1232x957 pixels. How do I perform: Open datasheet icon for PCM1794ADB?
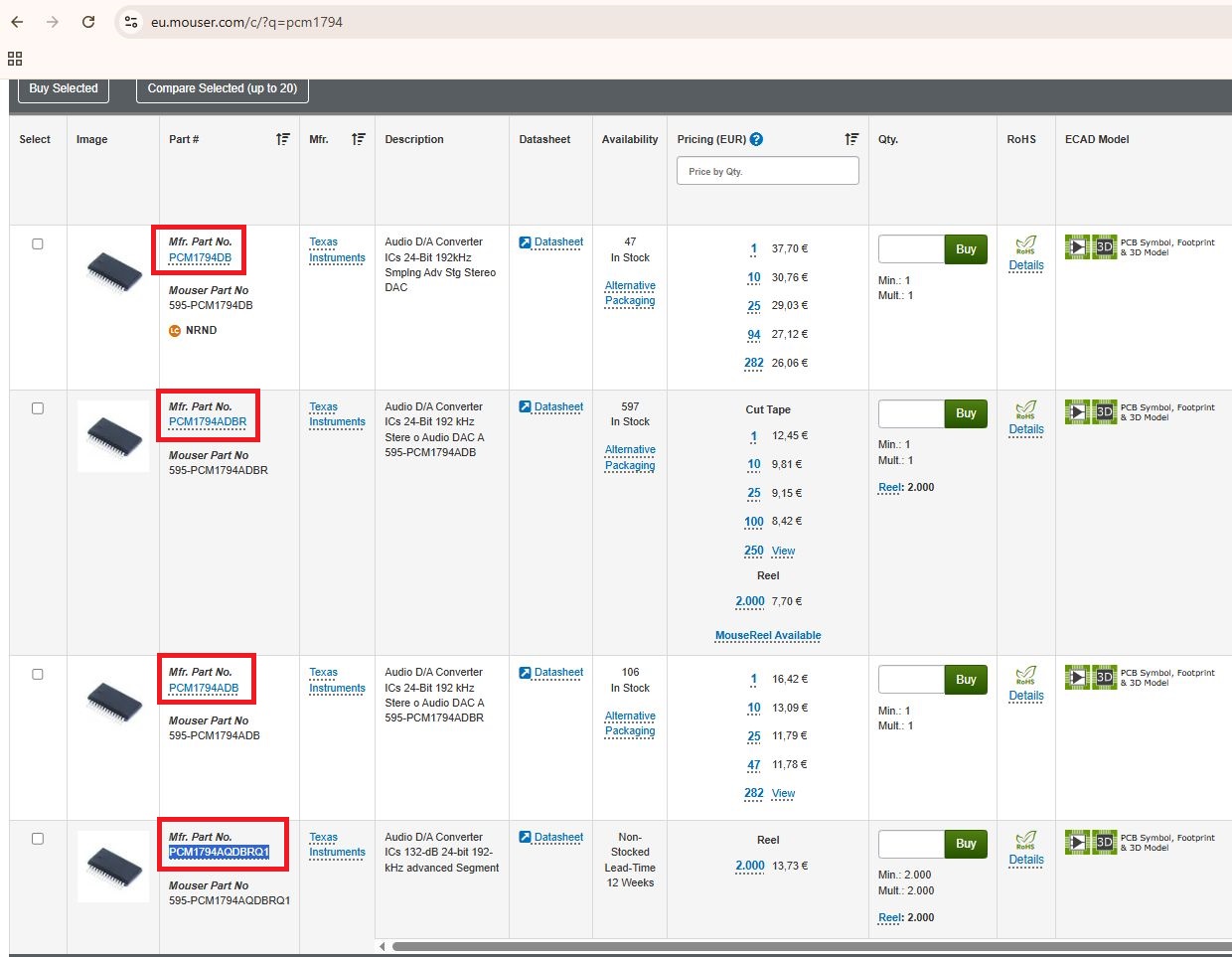click(x=526, y=673)
